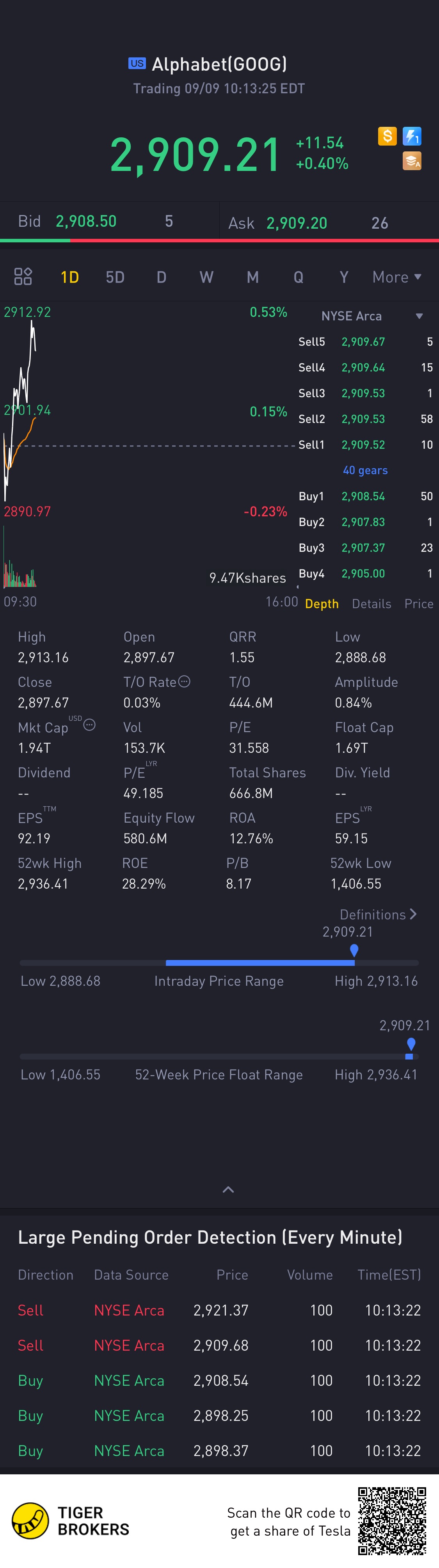The image size is (439, 1568).
Task: Tap the orange dollar sign icon
Action: coord(387,136)
